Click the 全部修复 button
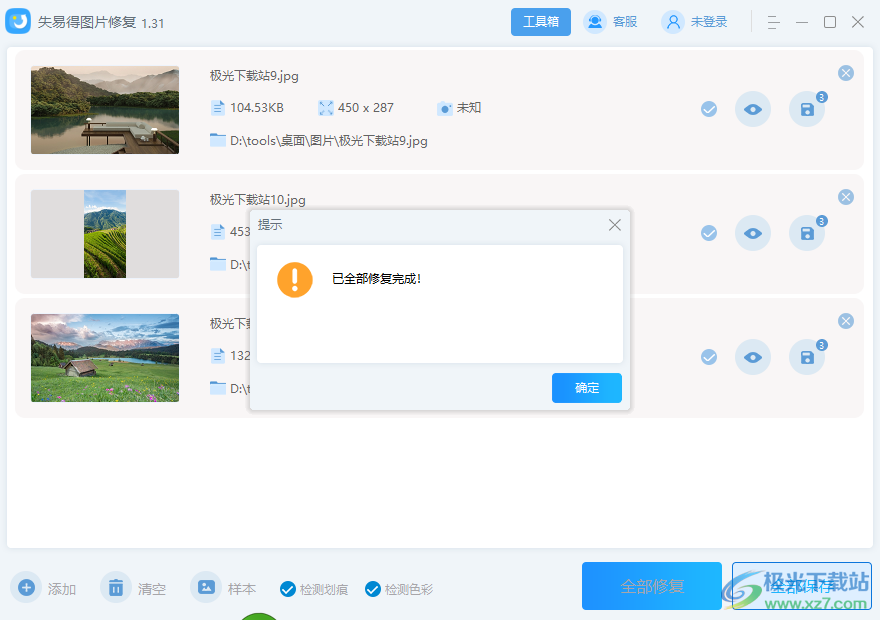 [x=652, y=586]
